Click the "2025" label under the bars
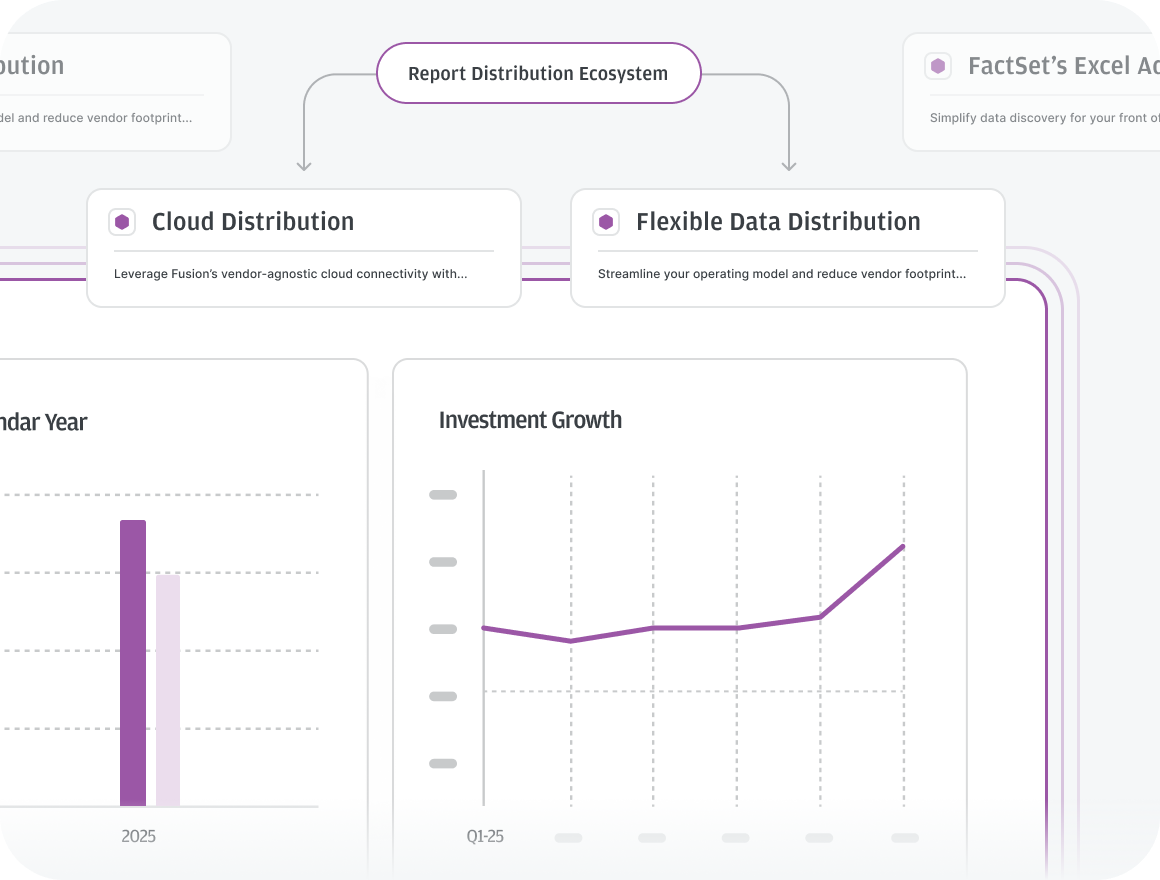 [x=138, y=836]
